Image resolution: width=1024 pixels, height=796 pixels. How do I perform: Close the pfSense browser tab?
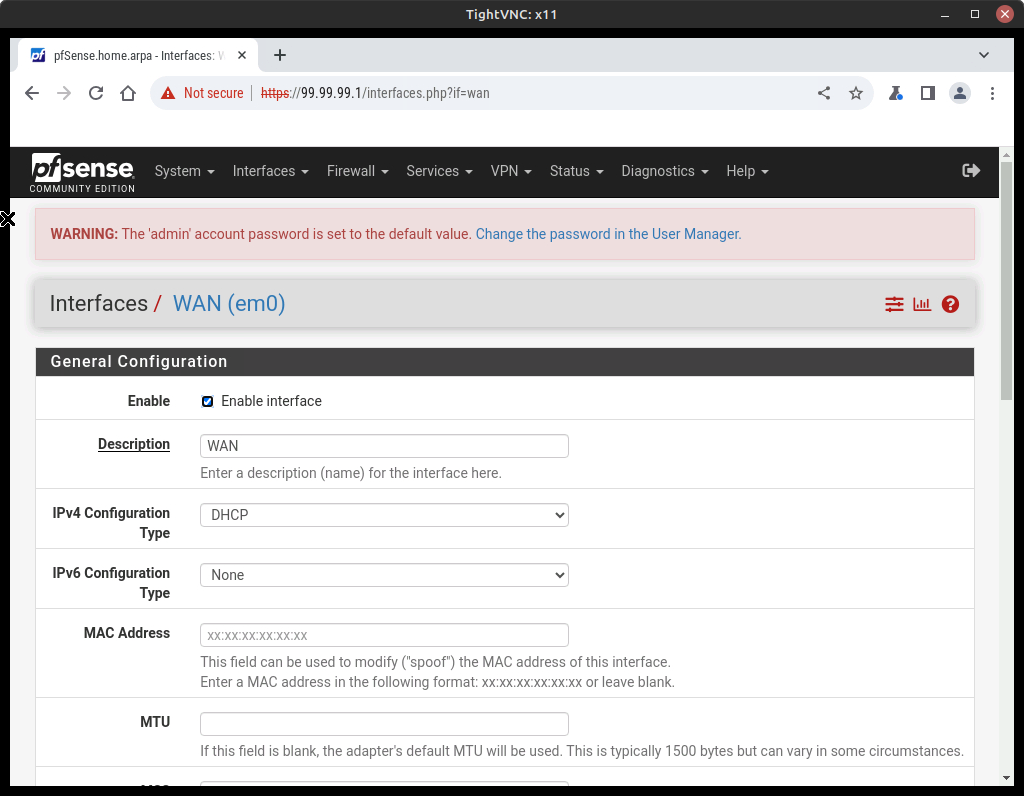[x=242, y=56]
